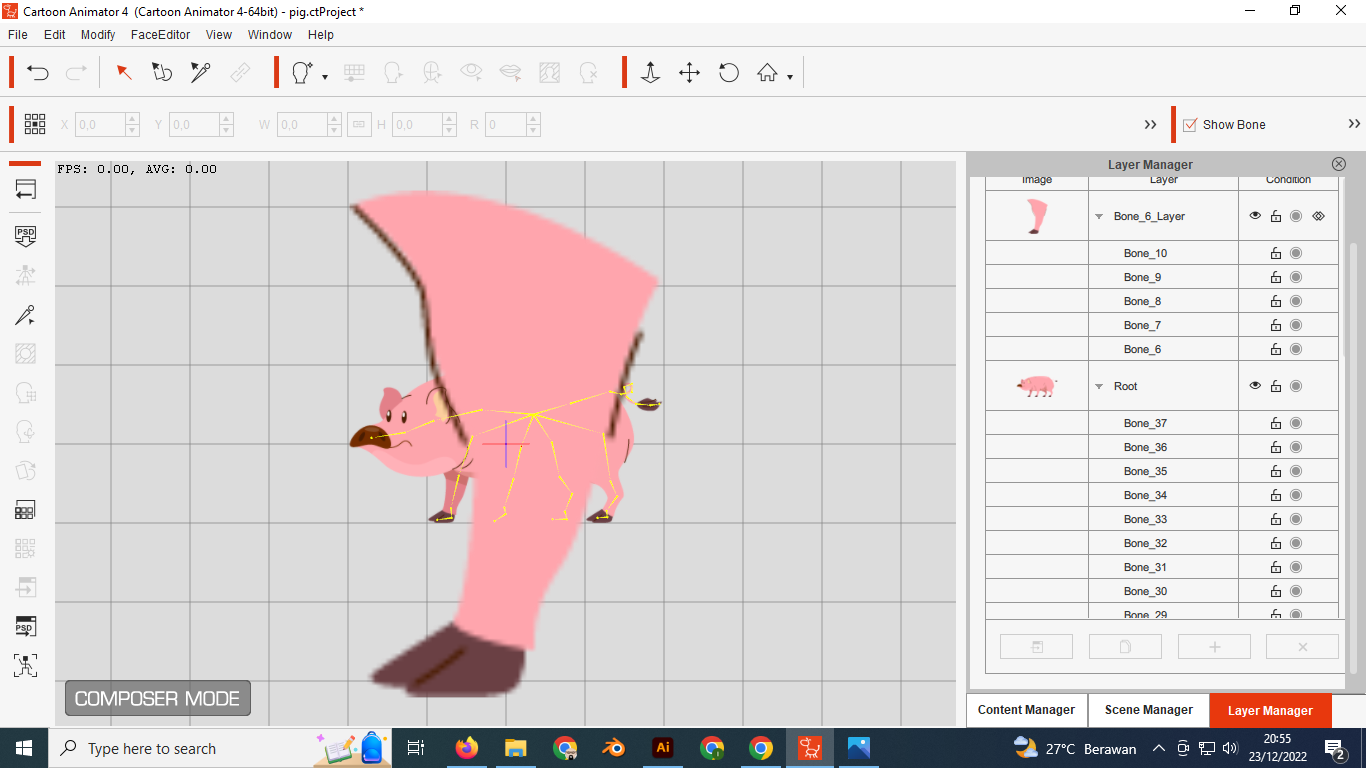Screen dimensions: 1366x768
Task: Click the greyed slider table icon in toolbar
Action: 354,72
